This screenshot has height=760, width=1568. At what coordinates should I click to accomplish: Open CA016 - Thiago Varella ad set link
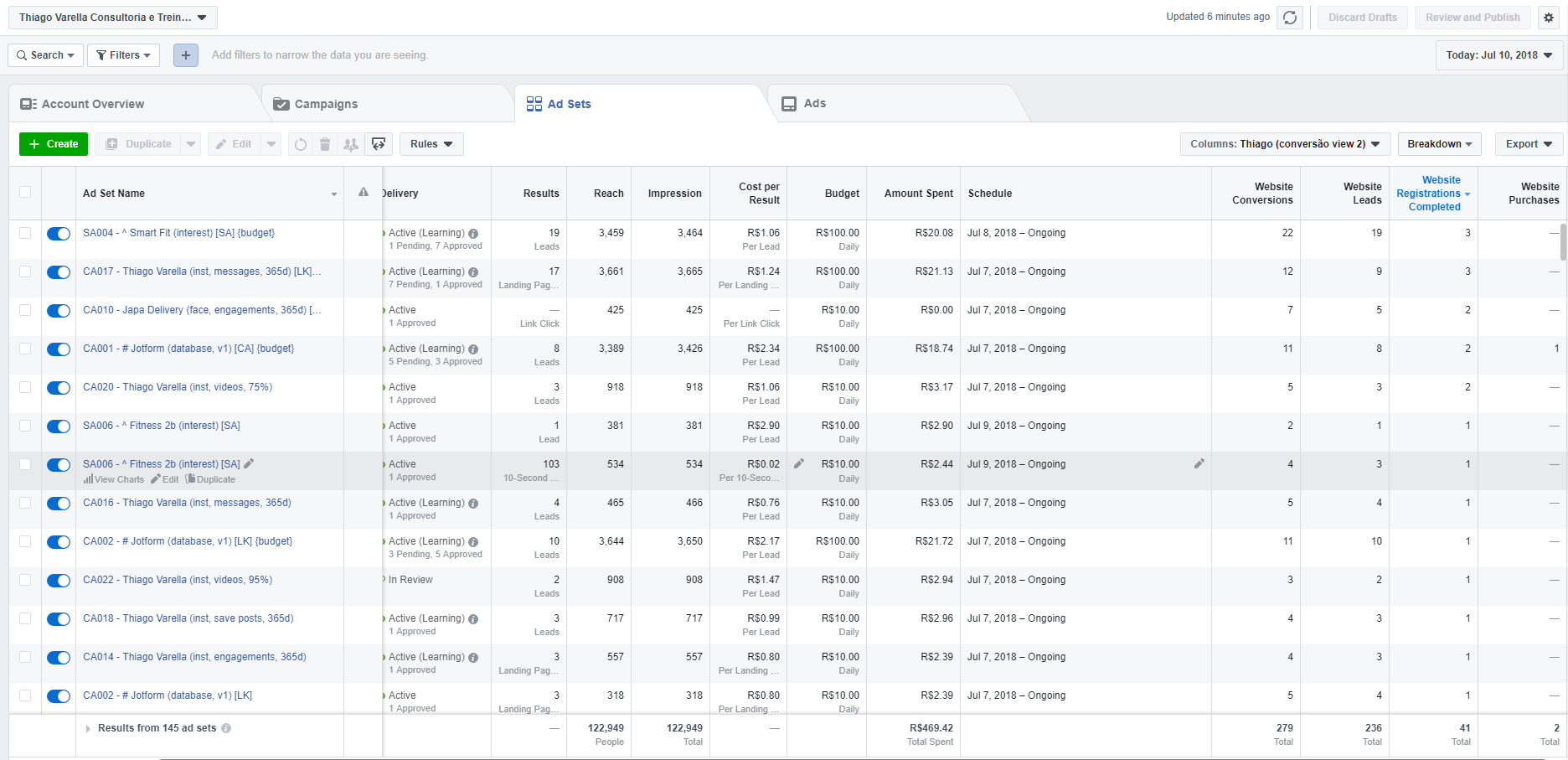187,503
